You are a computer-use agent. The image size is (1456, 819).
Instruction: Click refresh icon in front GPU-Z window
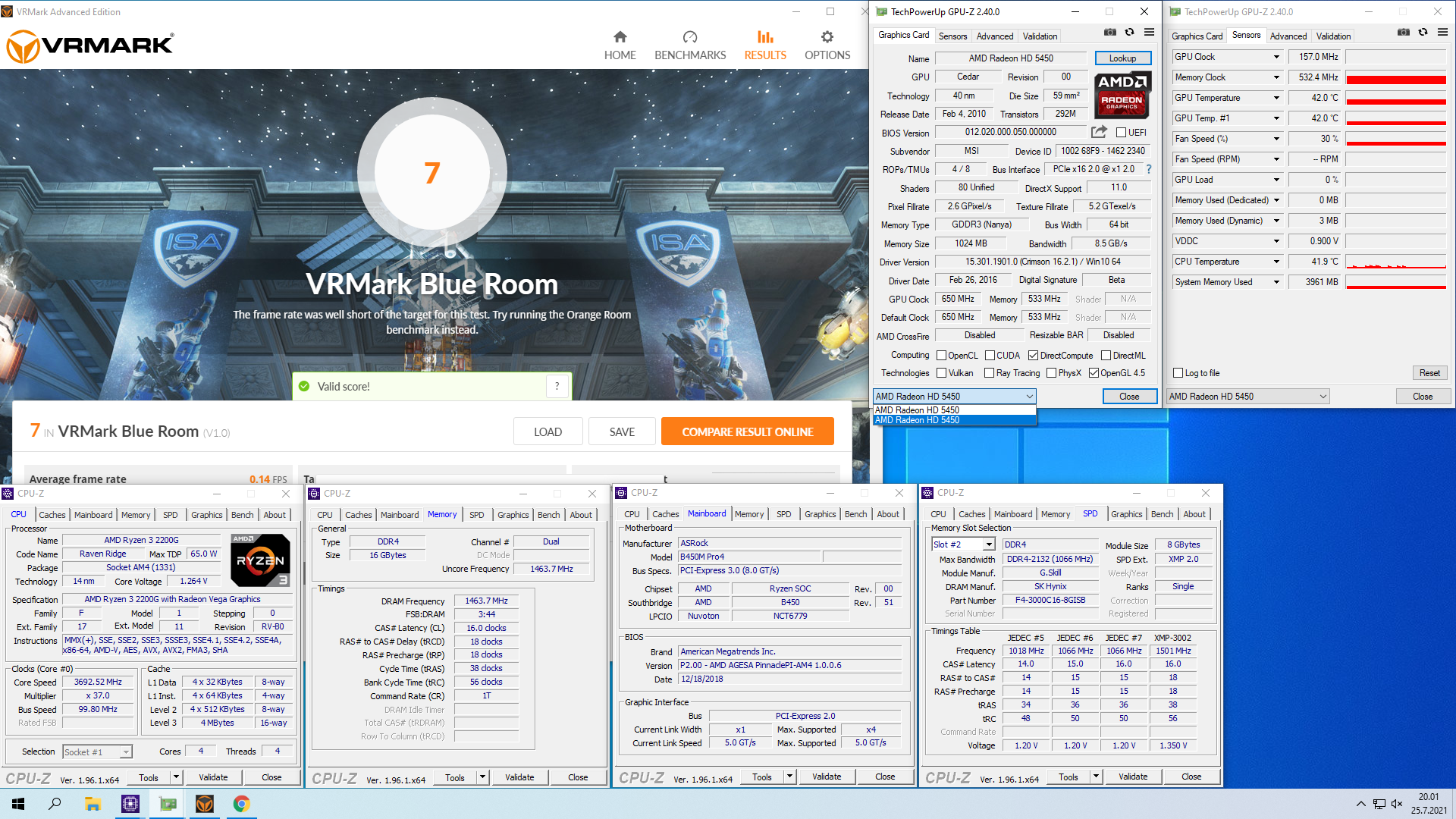(1130, 32)
